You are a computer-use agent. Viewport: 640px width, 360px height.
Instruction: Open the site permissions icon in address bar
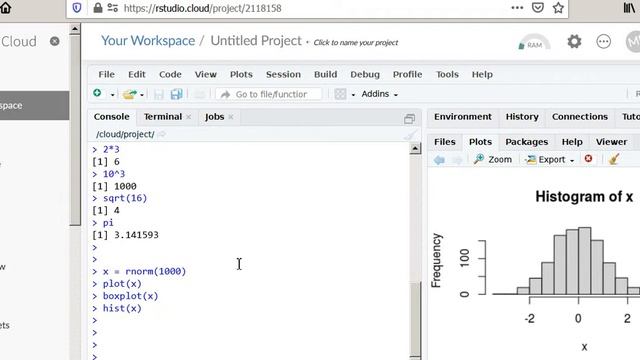[x=113, y=8]
